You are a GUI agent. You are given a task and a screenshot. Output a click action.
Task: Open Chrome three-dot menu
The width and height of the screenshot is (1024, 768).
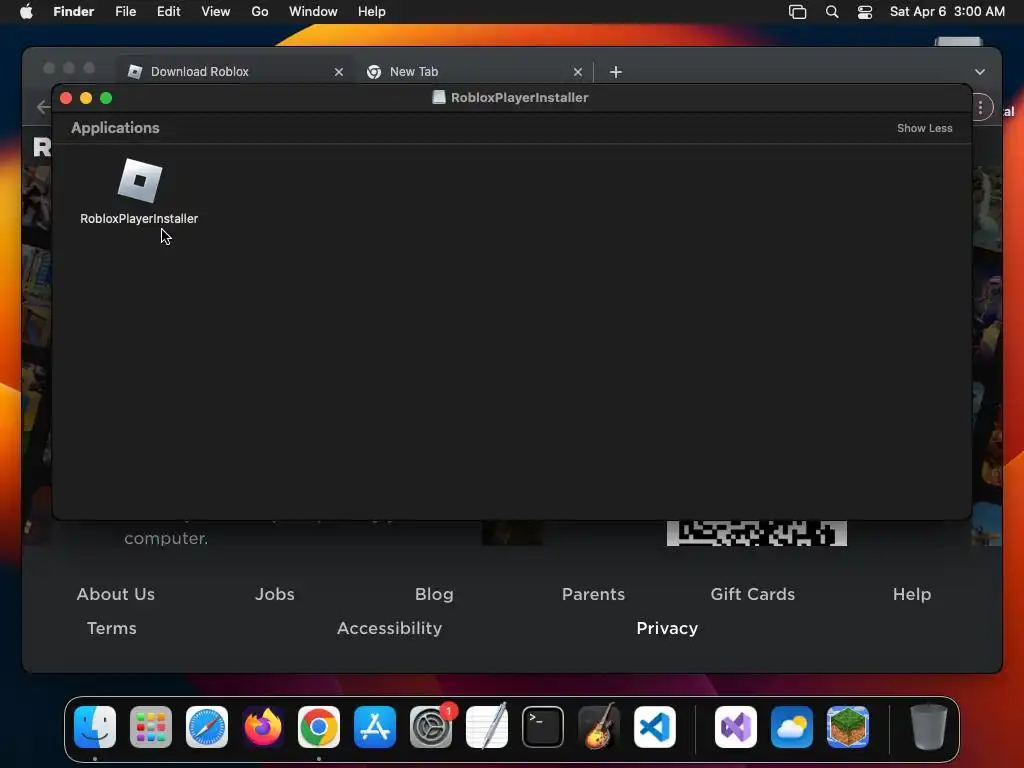(x=980, y=108)
